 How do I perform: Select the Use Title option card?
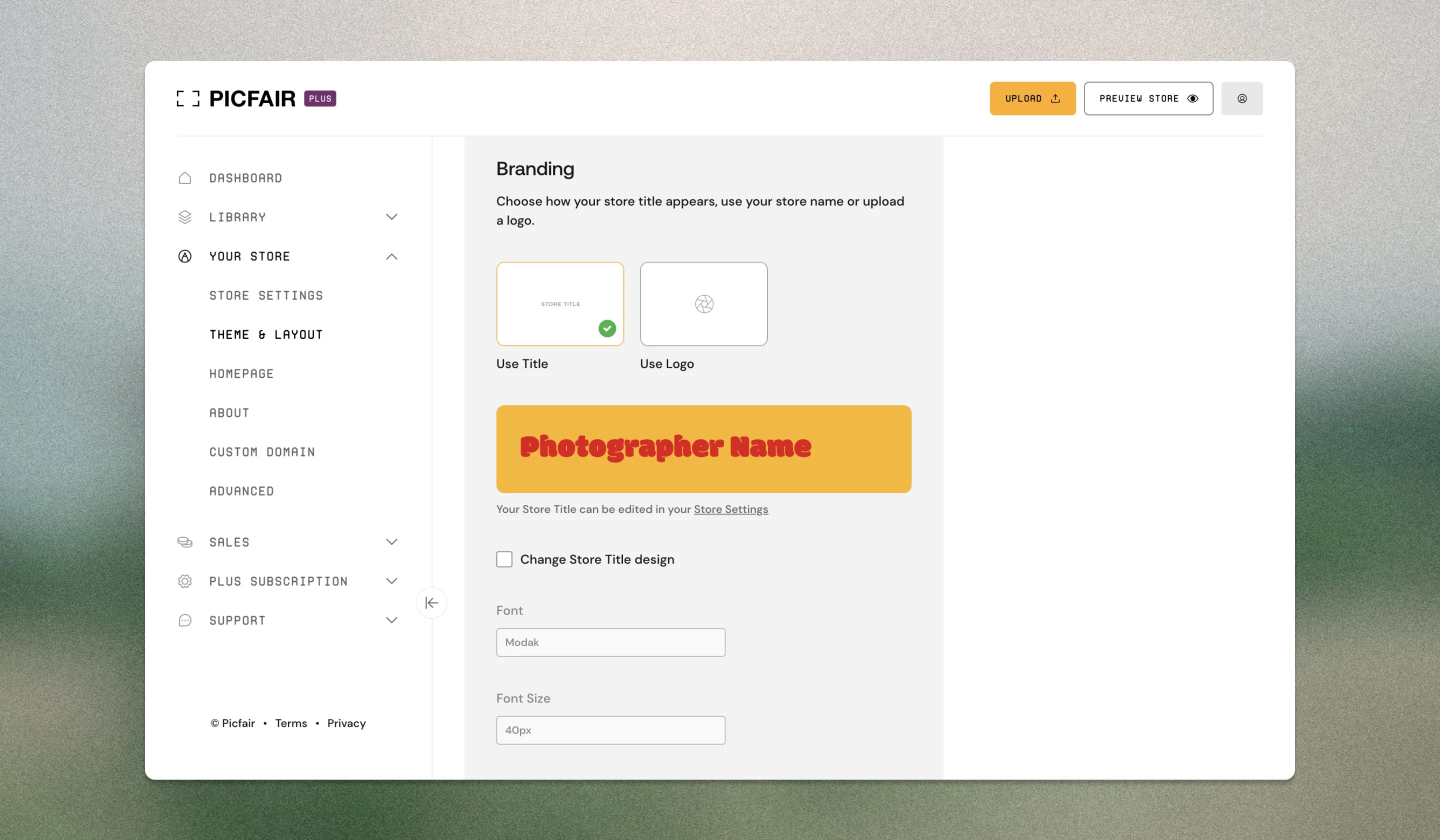click(x=560, y=304)
